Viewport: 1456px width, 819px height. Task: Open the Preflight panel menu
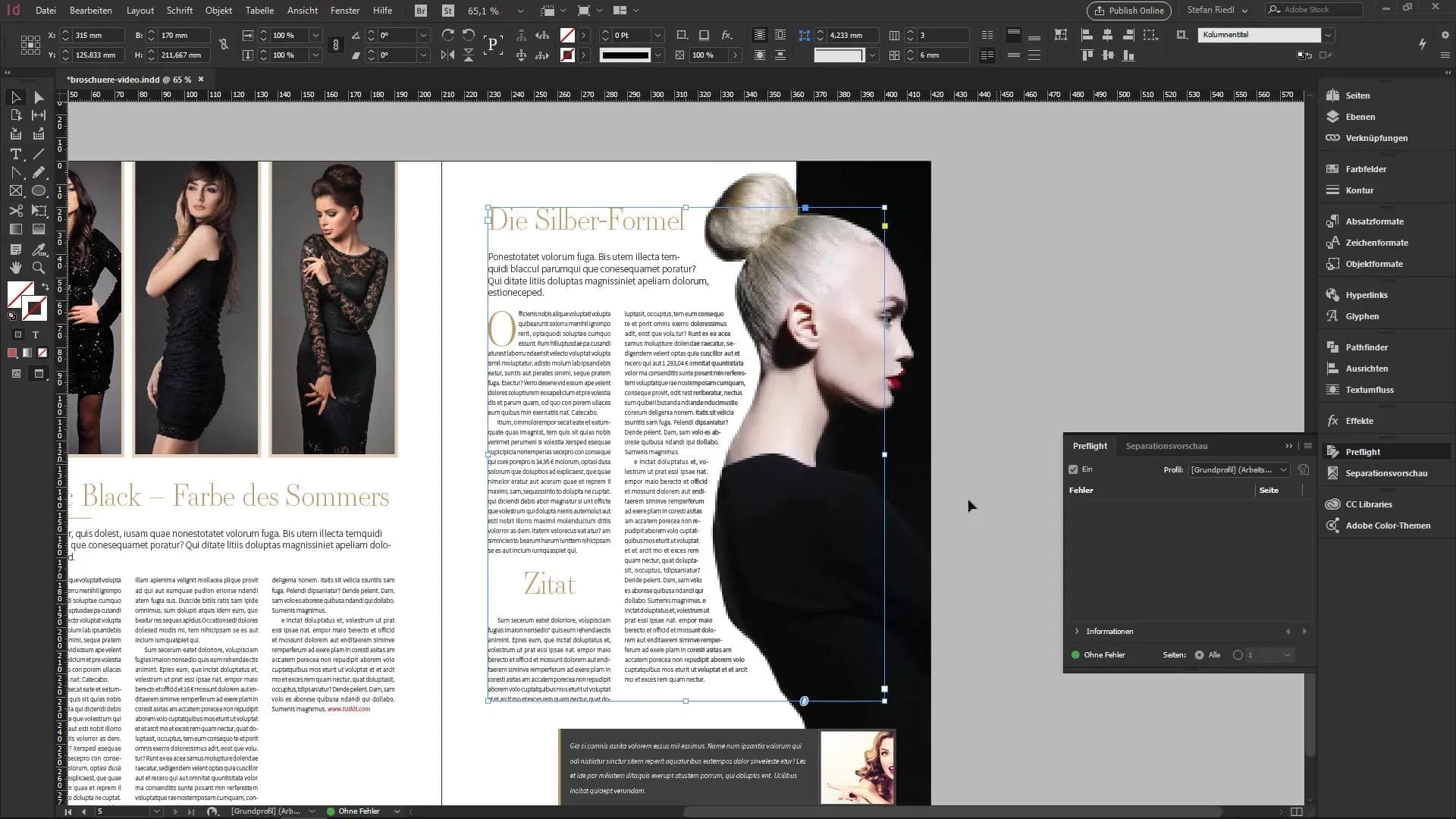(1307, 446)
